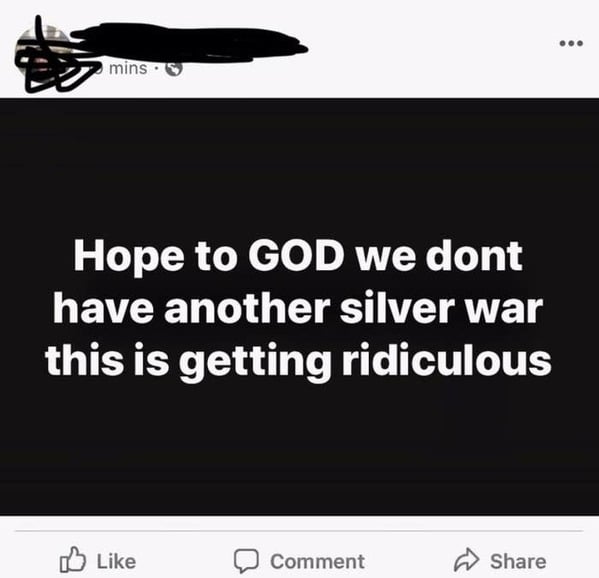Click the line 'Hope to GOD we dont'
This screenshot has width=599, height=578.
point(298,257)
